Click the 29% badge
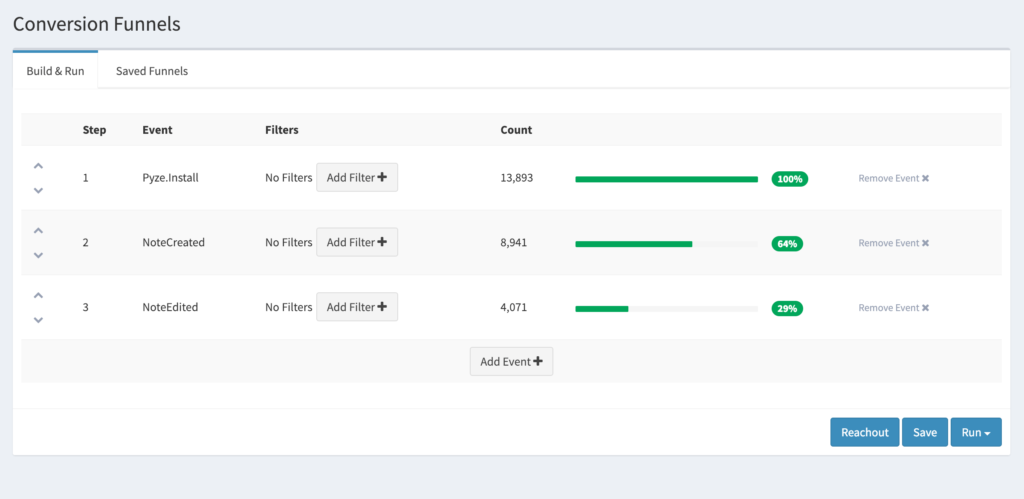The height and width of the screenshot is (499, 1024). [x=787, y=308]
